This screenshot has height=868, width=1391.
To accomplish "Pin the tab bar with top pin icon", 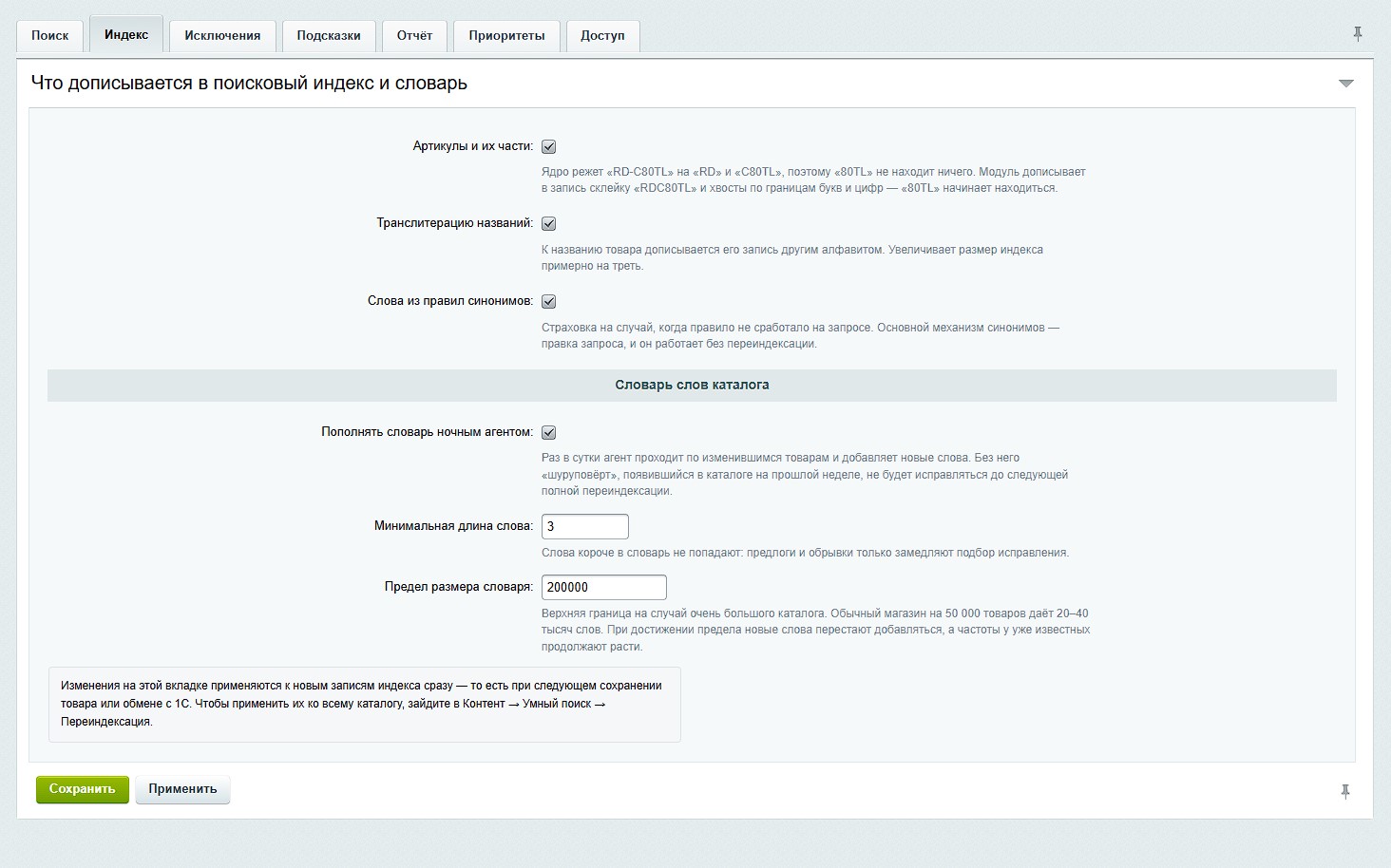I will click(1358, 34).
